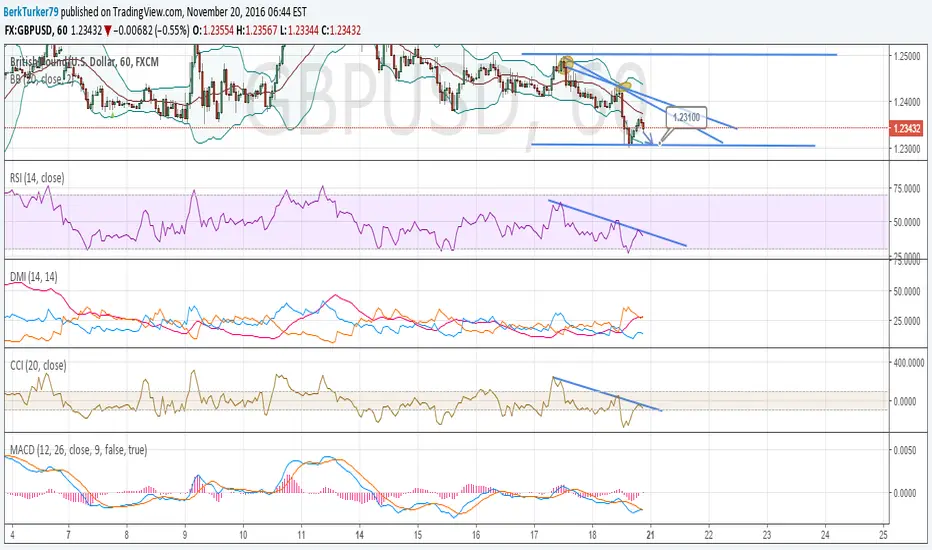Click the MACD pane 0.0000 axis label
Viewport: 932px width, 550px height.
point(905,493)
